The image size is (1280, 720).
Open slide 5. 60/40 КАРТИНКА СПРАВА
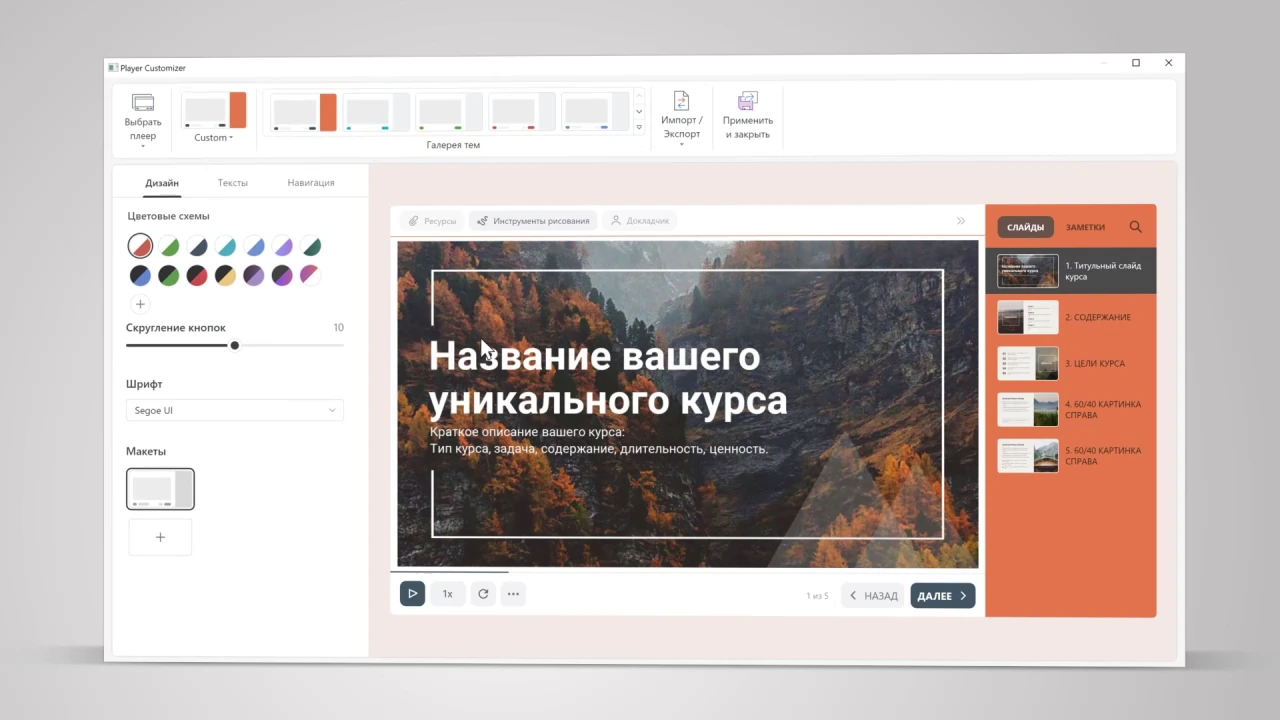(x=1070, y=456)
